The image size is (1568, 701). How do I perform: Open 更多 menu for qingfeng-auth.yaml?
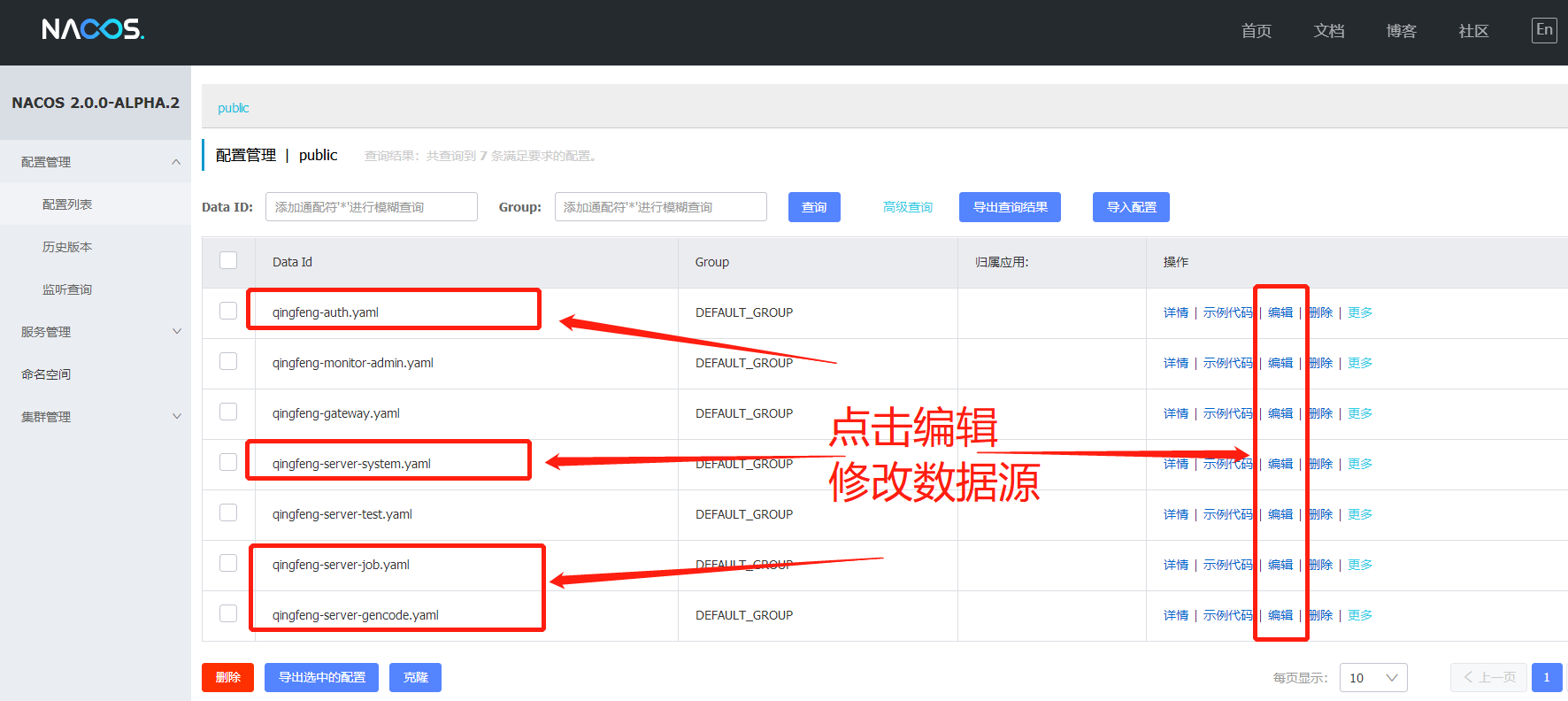tap(1360, 312)
